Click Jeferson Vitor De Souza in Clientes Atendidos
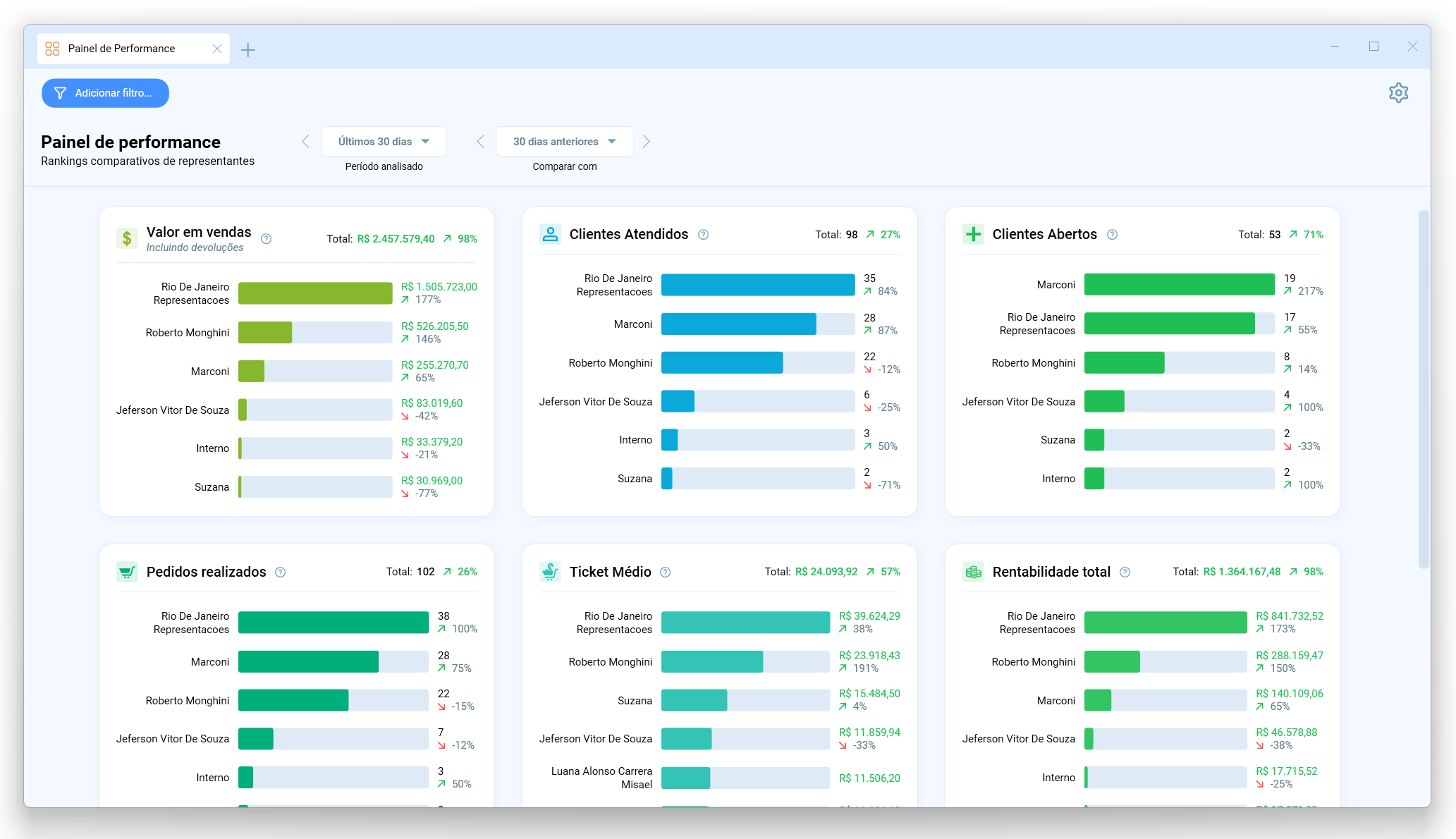 click(596, 402)
